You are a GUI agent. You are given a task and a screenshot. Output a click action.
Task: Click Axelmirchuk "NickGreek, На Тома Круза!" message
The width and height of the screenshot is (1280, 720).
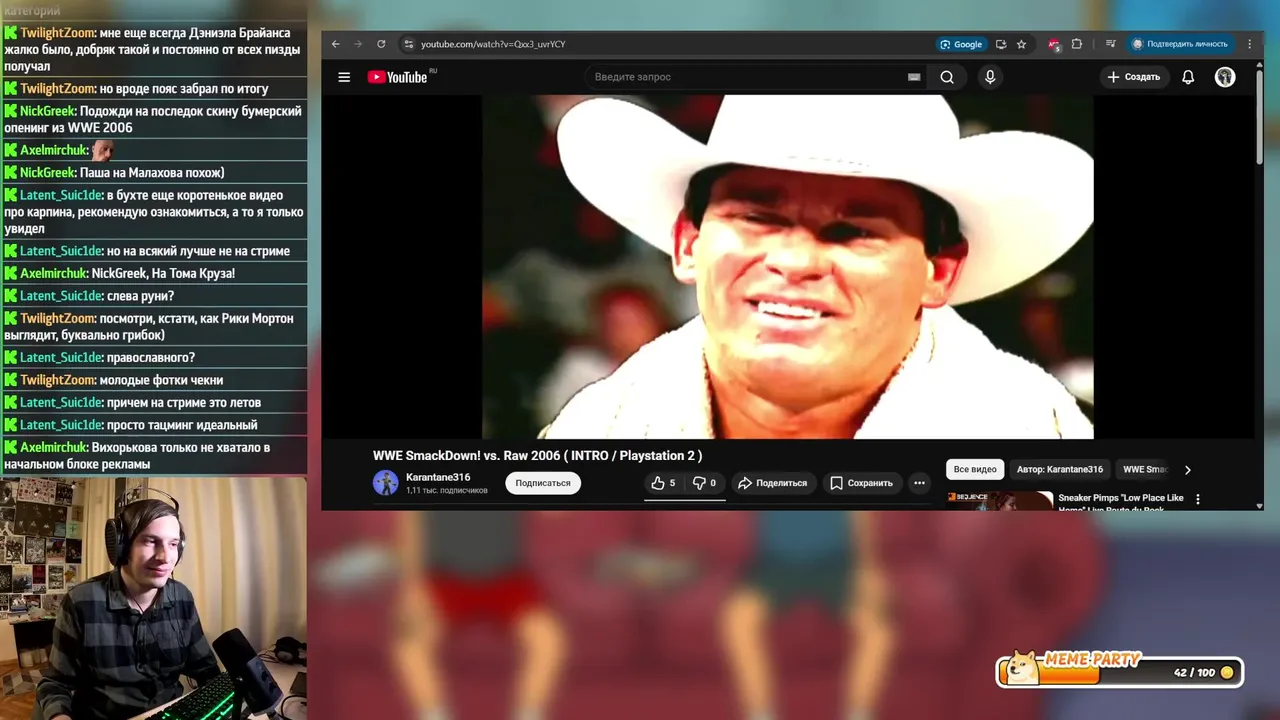click(154, 273)
